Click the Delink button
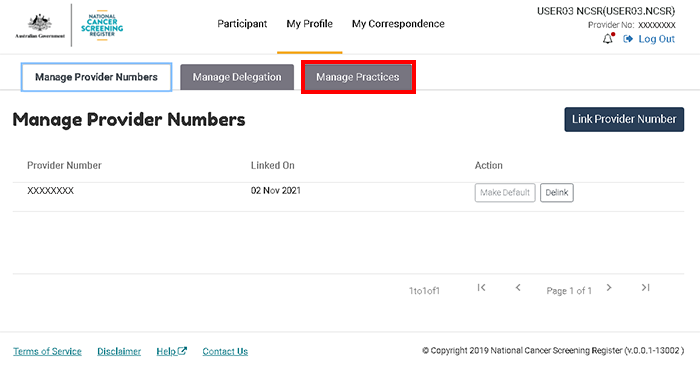The width and height of the screenshot is (700, 380). tap(557, 193)
